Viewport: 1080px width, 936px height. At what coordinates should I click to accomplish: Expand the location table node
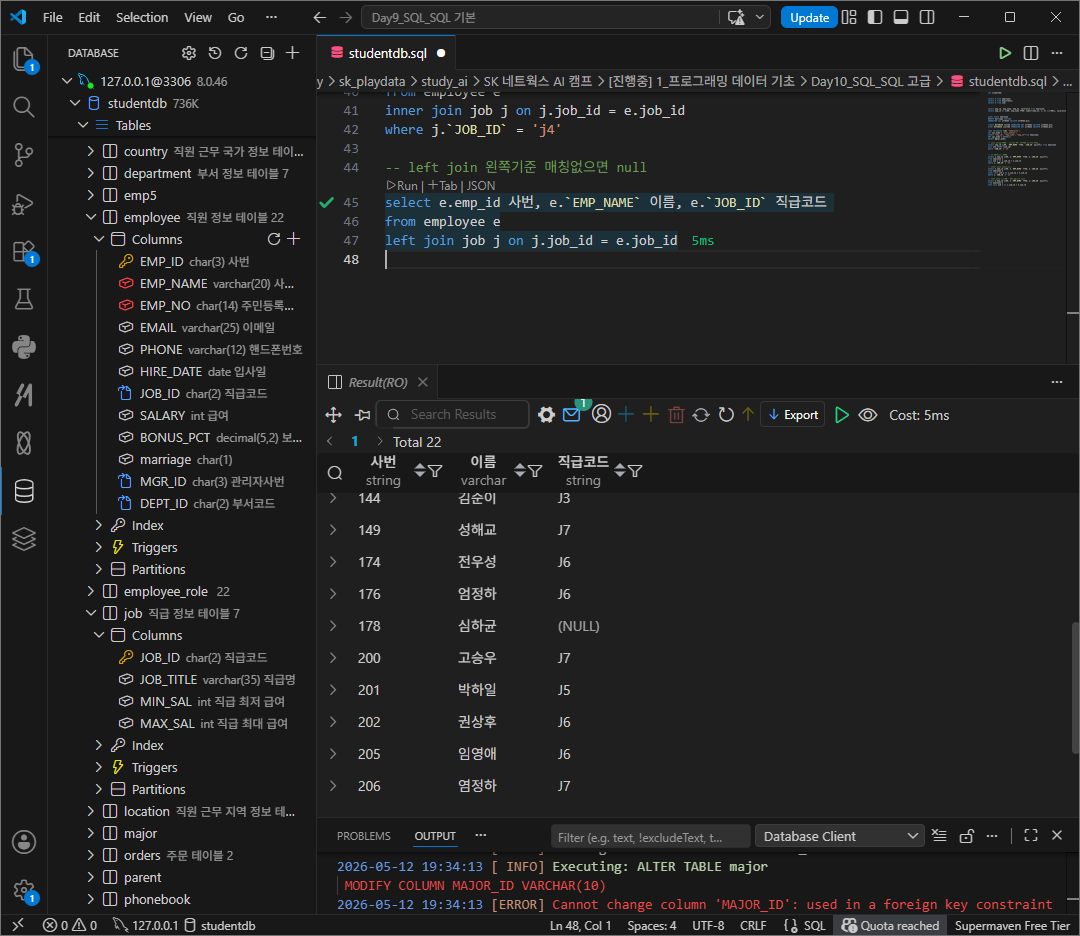click(91, 811)
